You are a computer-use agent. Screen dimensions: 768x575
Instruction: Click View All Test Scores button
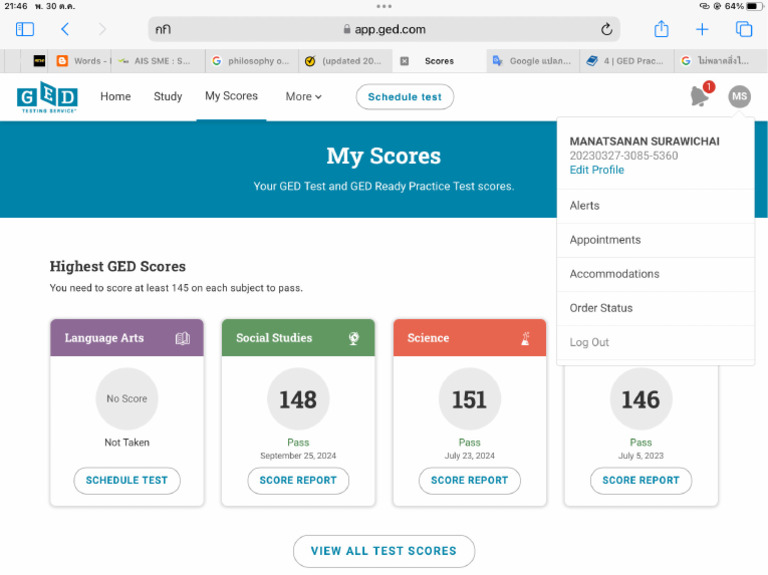(383, 551)
